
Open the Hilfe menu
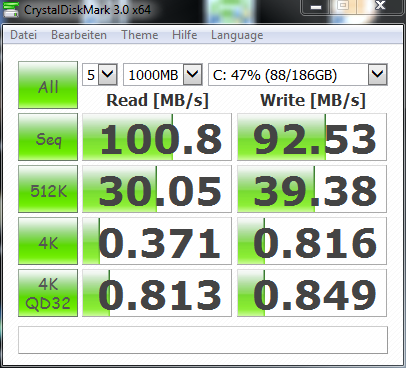click(184, 35)
